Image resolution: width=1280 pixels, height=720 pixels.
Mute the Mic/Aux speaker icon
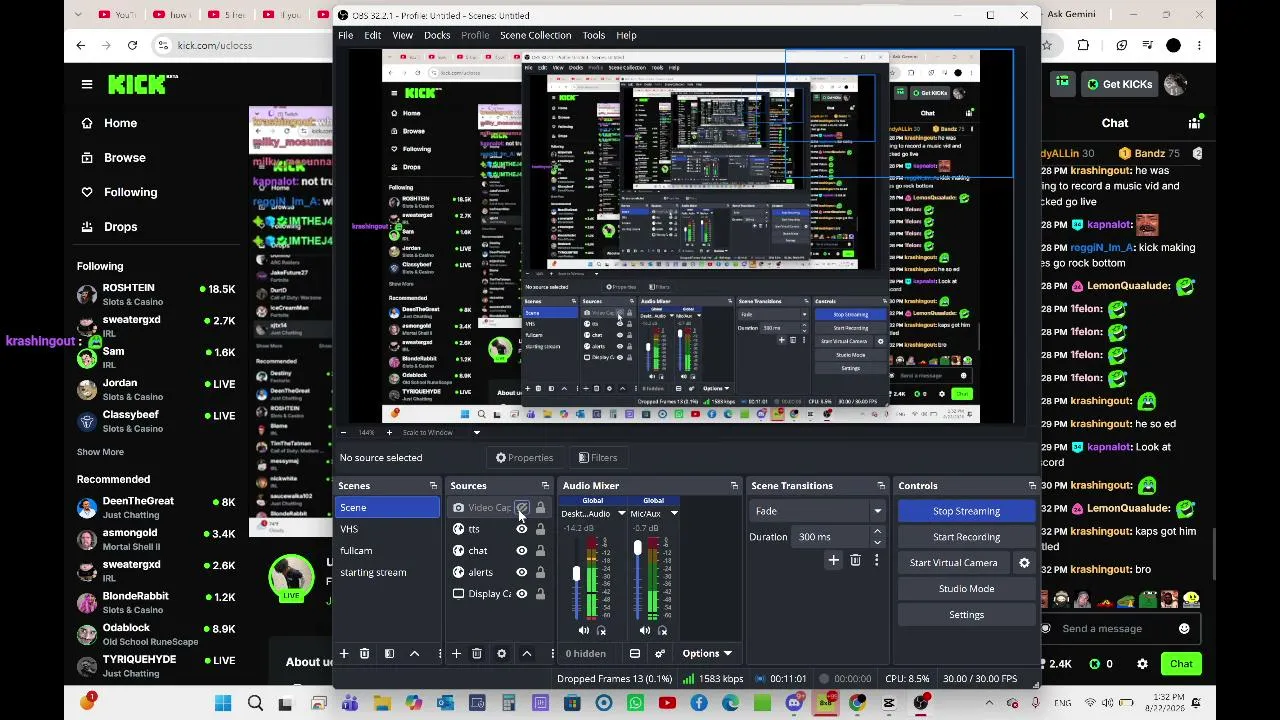click(645, 631)
